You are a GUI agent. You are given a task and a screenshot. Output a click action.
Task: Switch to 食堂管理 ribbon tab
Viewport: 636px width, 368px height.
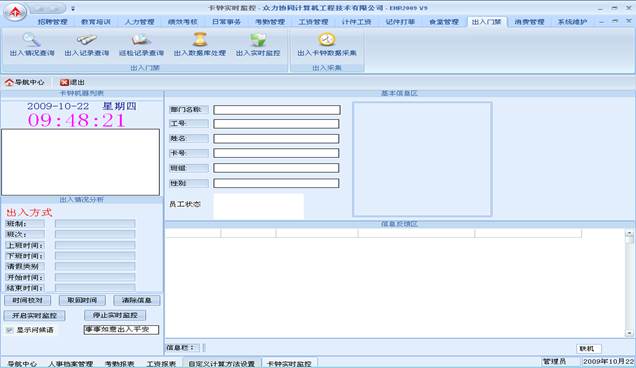(444, 22)
